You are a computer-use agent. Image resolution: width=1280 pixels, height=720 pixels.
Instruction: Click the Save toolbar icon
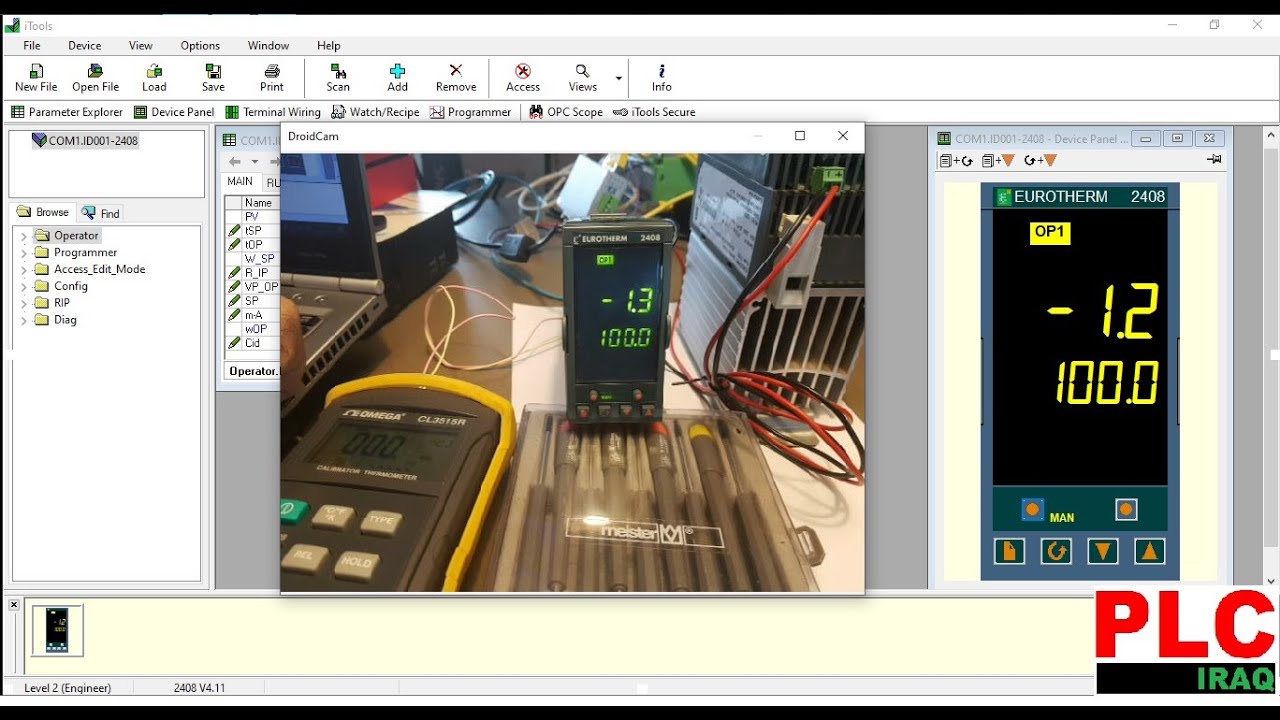tap(213, 78)
